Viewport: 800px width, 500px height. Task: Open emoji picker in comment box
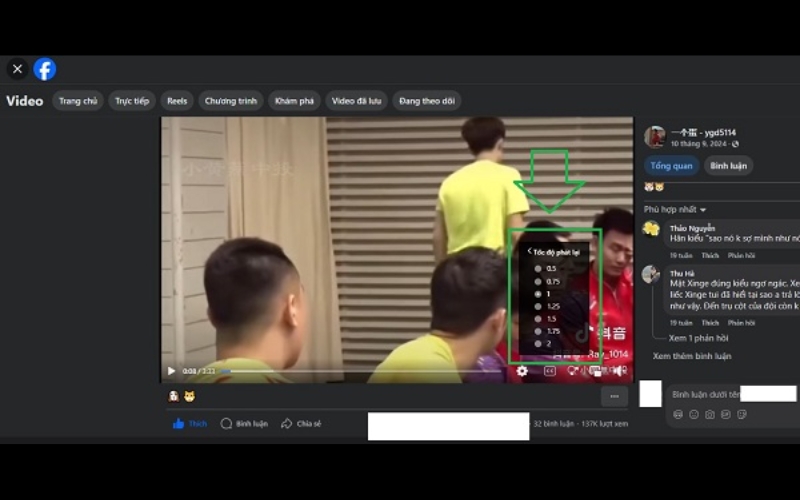(694, 414)
